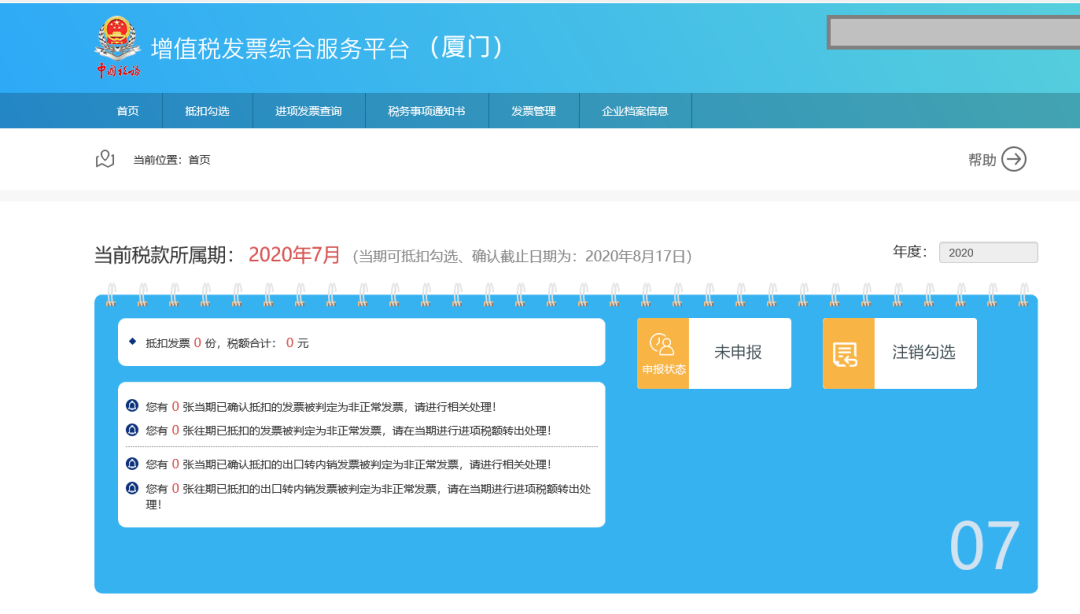Screen dimensions: 1080x614
Task: Click the gray input box at top right
Action: pos(955,32)
